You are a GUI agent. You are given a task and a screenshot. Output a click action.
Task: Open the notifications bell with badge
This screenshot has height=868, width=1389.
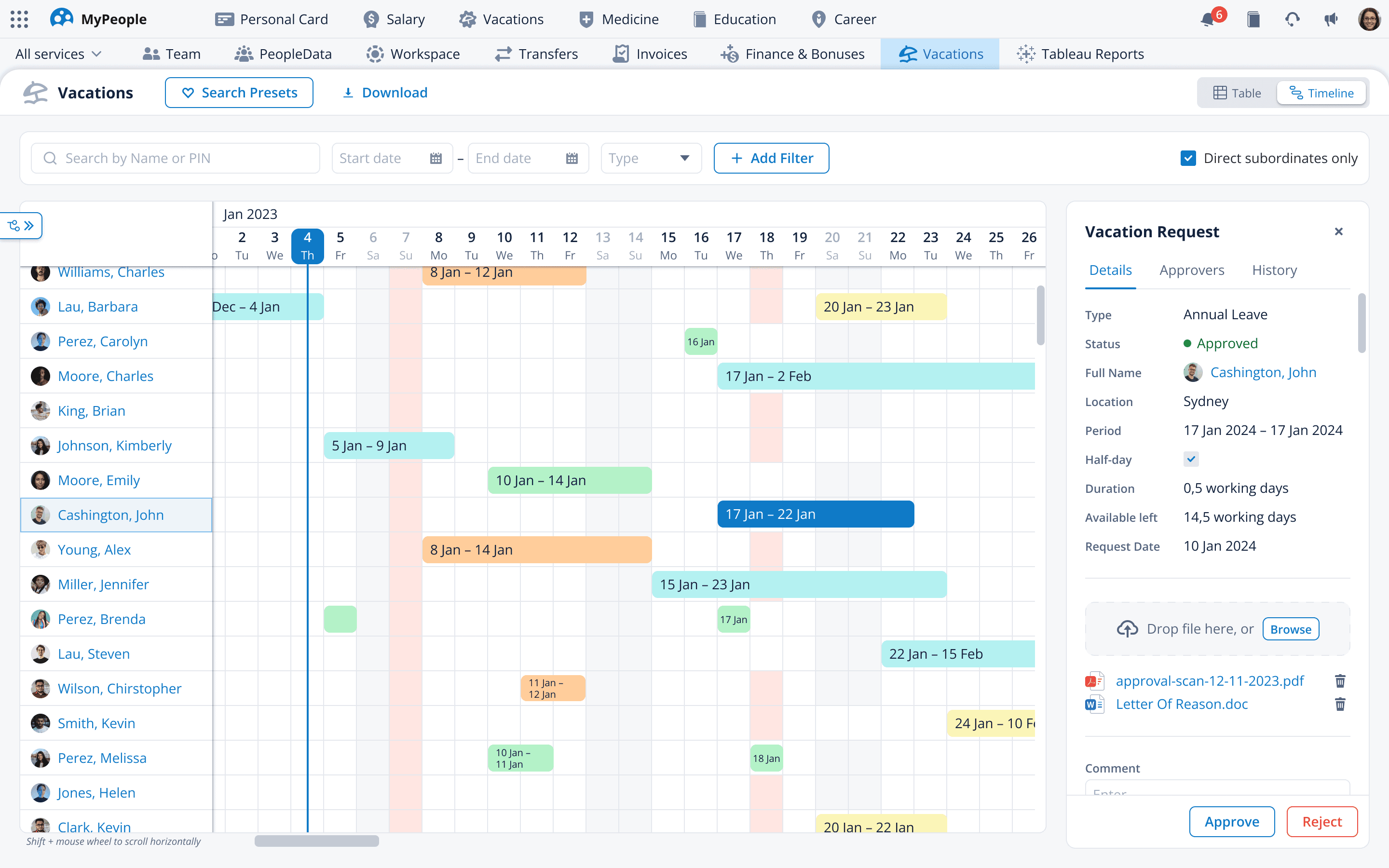tap(1208, 19)
